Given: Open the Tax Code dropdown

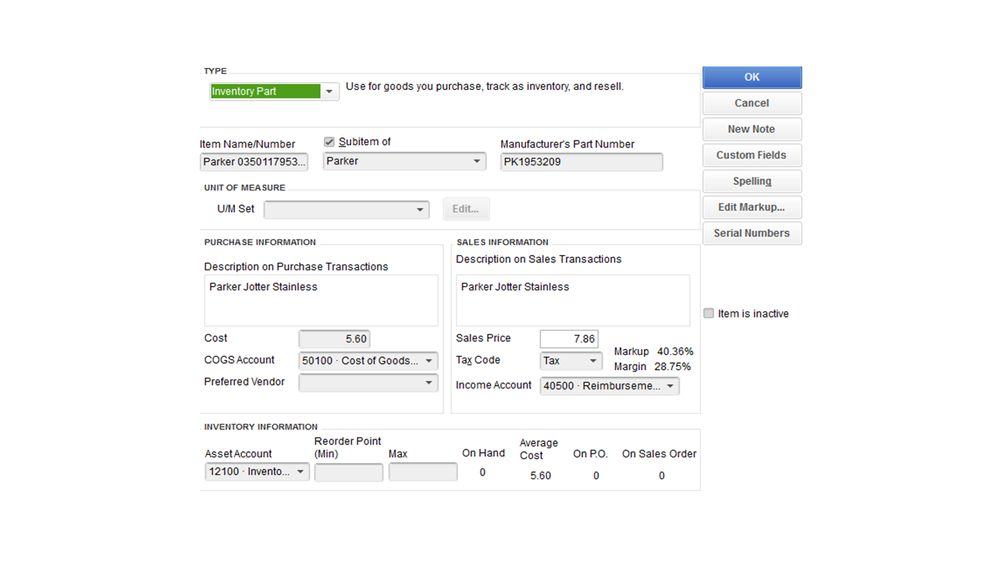Looking at the screenshot, I should (592, 361).
